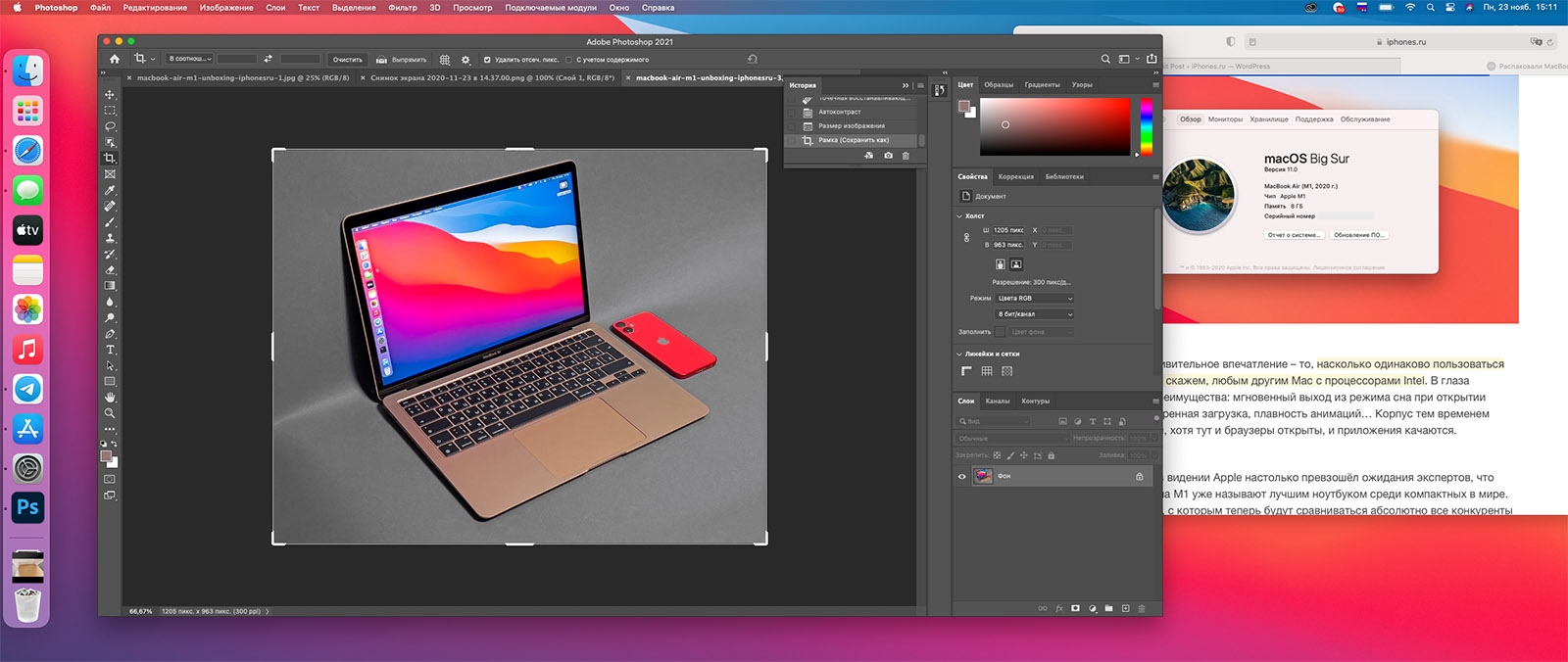Open crop overlay grid options
Image resolution: width=1568 pixels, height=662 pixels.
click(x=445, y=59)
